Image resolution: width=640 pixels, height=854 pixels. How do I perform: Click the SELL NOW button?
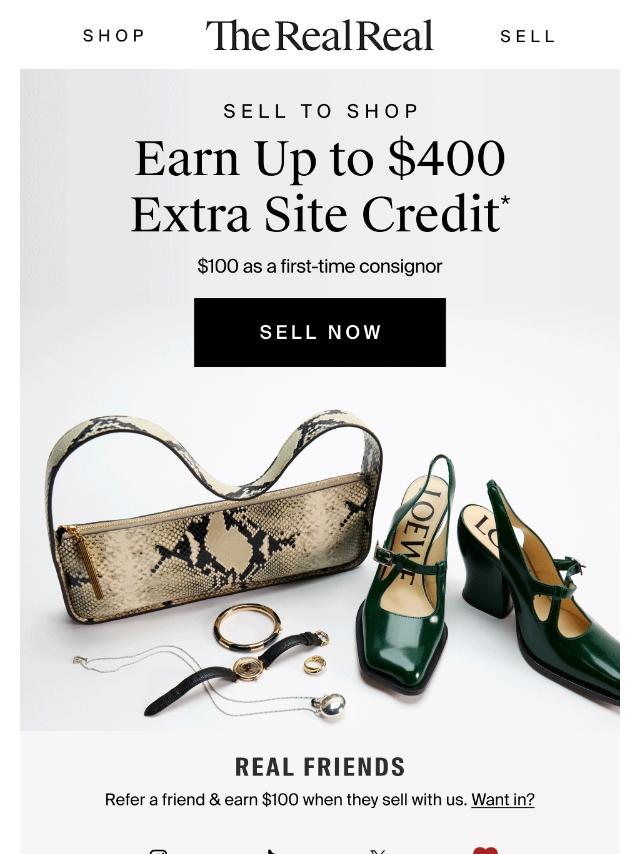(320, 332)
